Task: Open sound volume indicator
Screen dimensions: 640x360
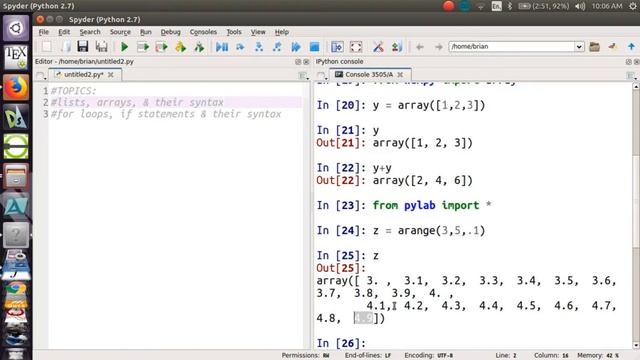Action: pos(580,6)
